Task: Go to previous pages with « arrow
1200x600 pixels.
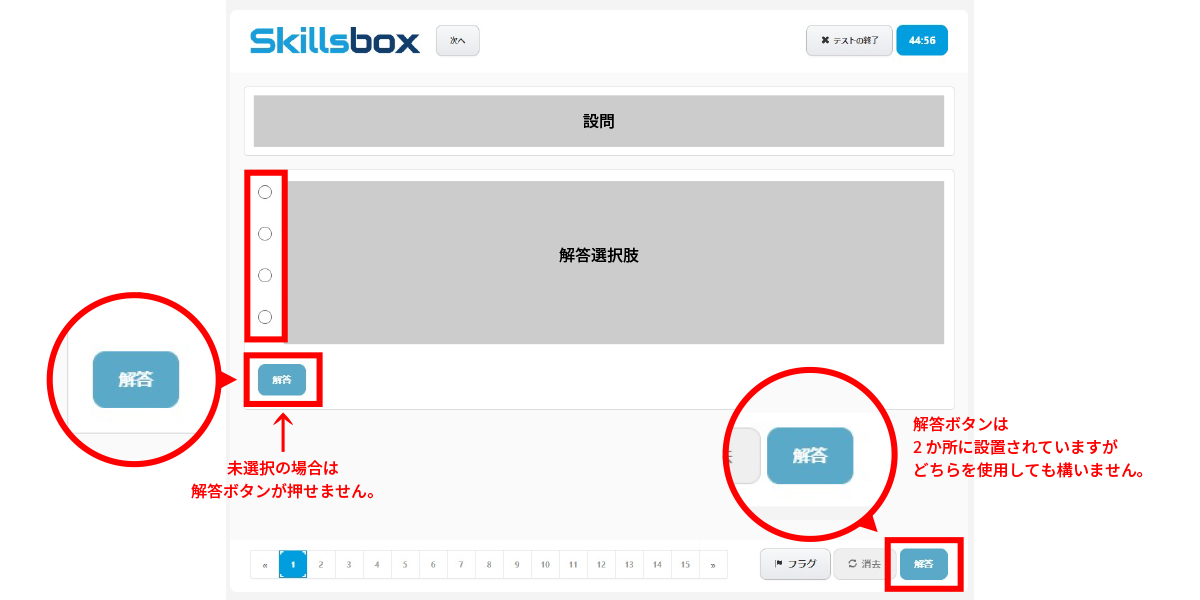Action: [265, 564]
